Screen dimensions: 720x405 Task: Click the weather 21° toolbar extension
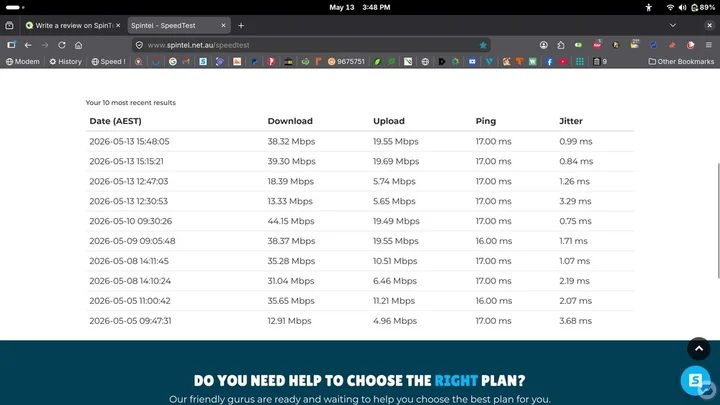635,45
